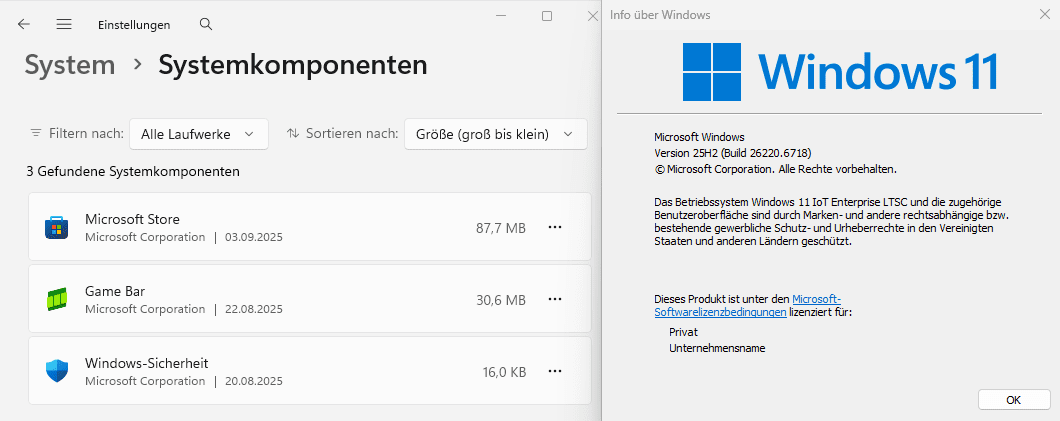Open more options for Game Bar
This screenshot has height=421, width=1060.
coord(556,299)
